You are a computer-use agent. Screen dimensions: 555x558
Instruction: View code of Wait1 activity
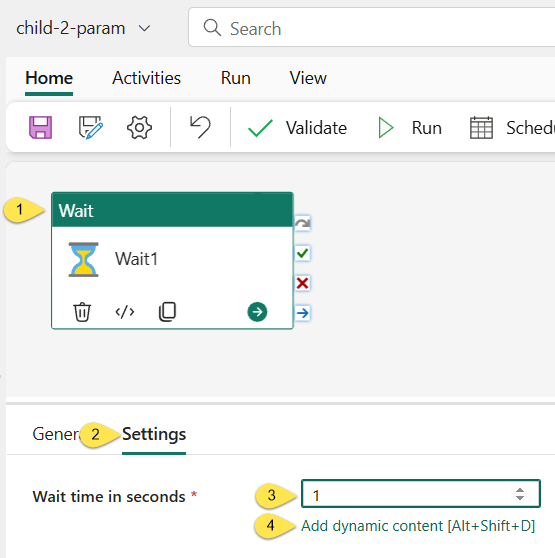[x=125, y=312]
